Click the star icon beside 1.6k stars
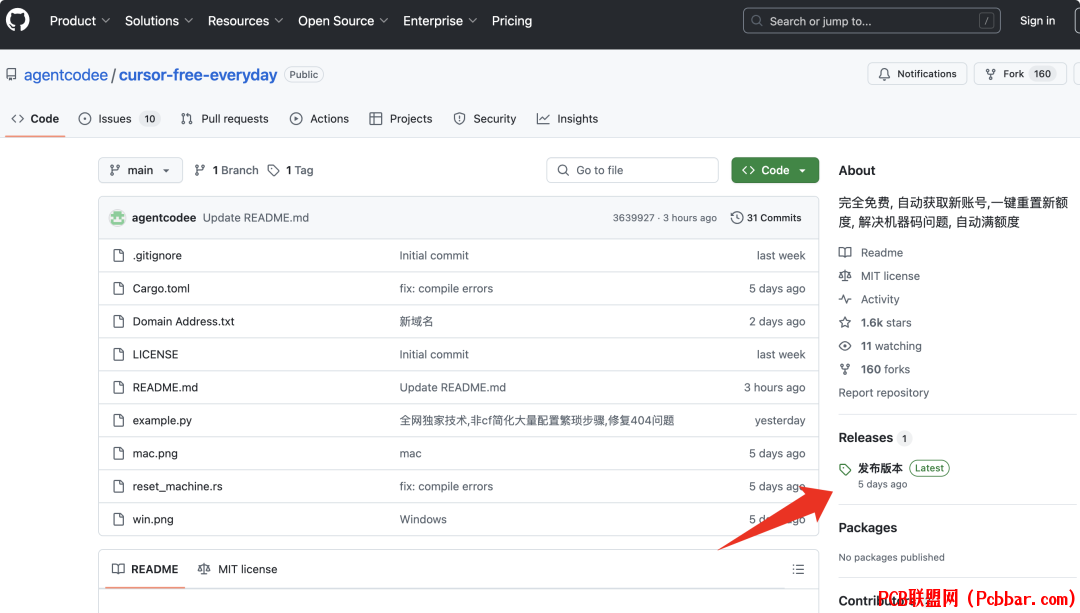This screenshot has height=613, width=1080. pyautogui.click(x=845, y=323)
